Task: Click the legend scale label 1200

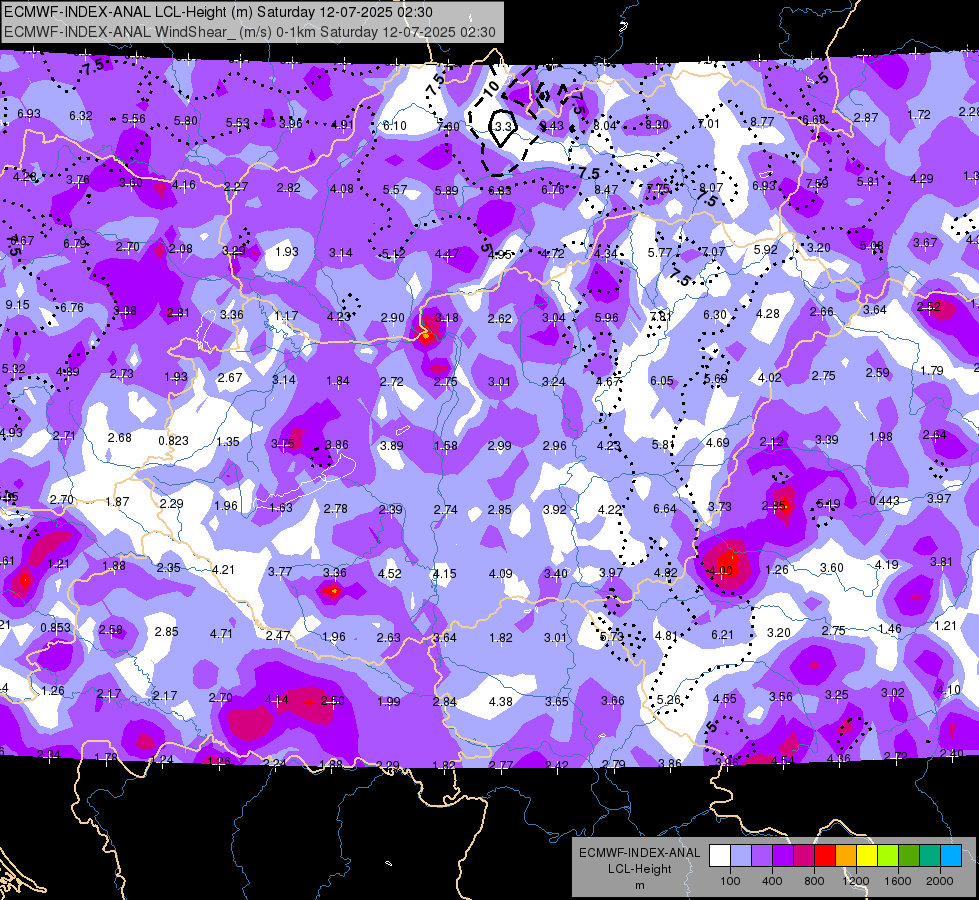Action: (855, 881)
